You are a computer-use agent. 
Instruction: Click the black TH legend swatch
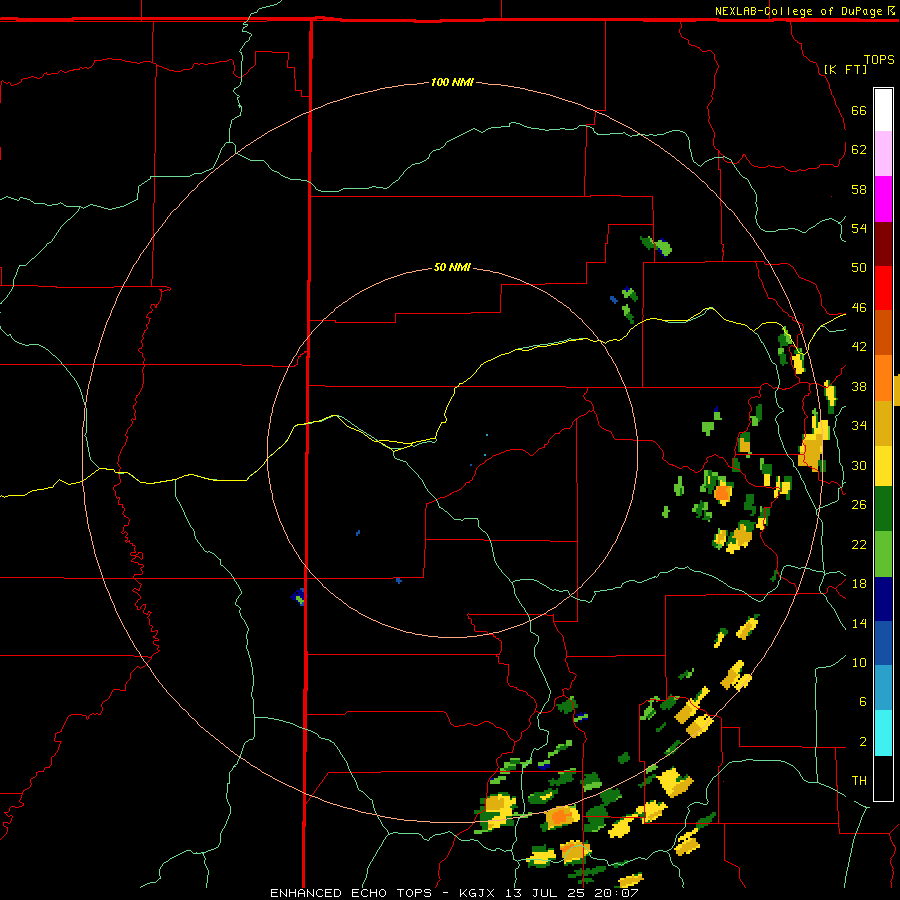point(883,778)
